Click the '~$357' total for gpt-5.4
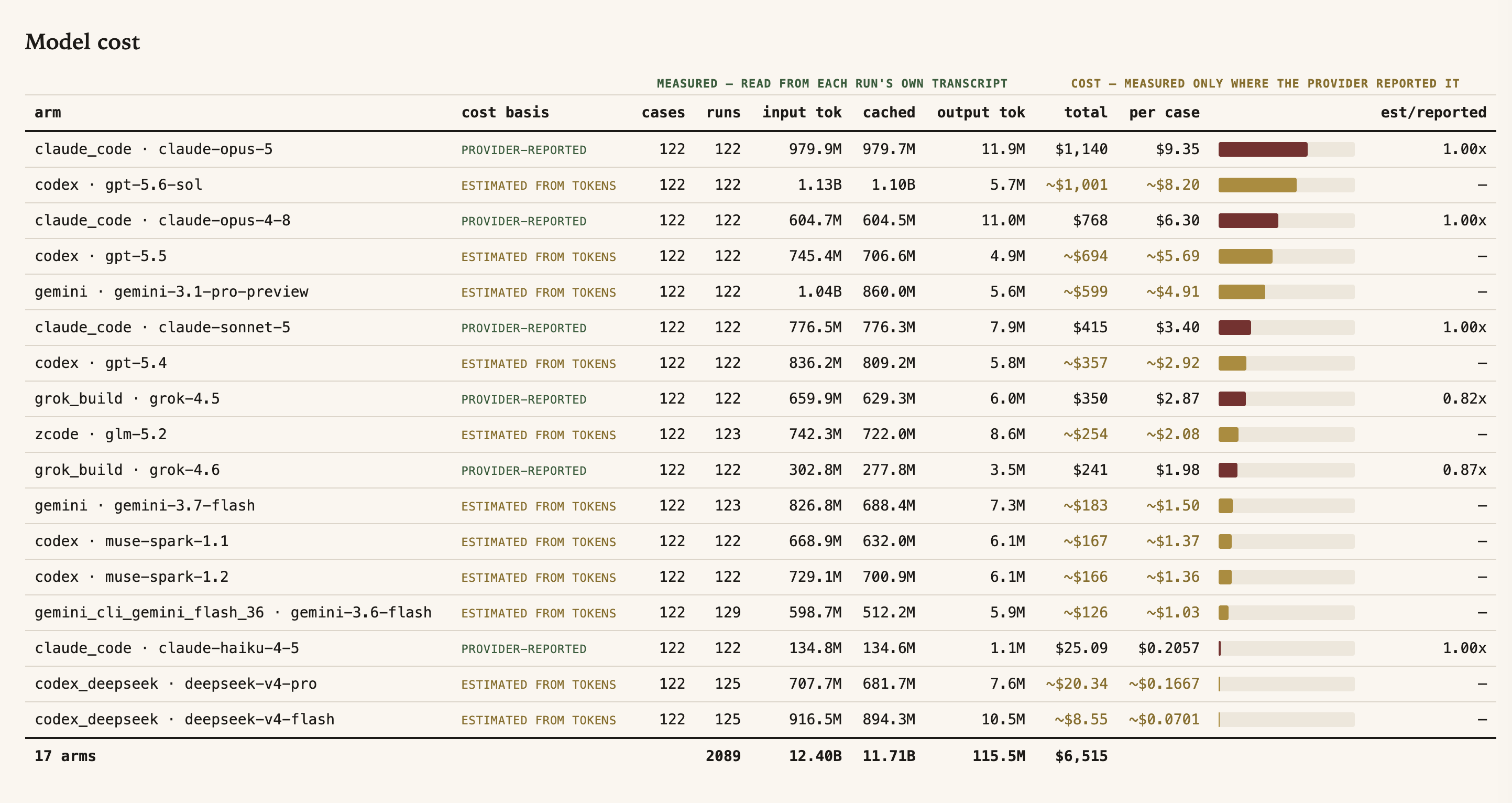 point(1086,363)
